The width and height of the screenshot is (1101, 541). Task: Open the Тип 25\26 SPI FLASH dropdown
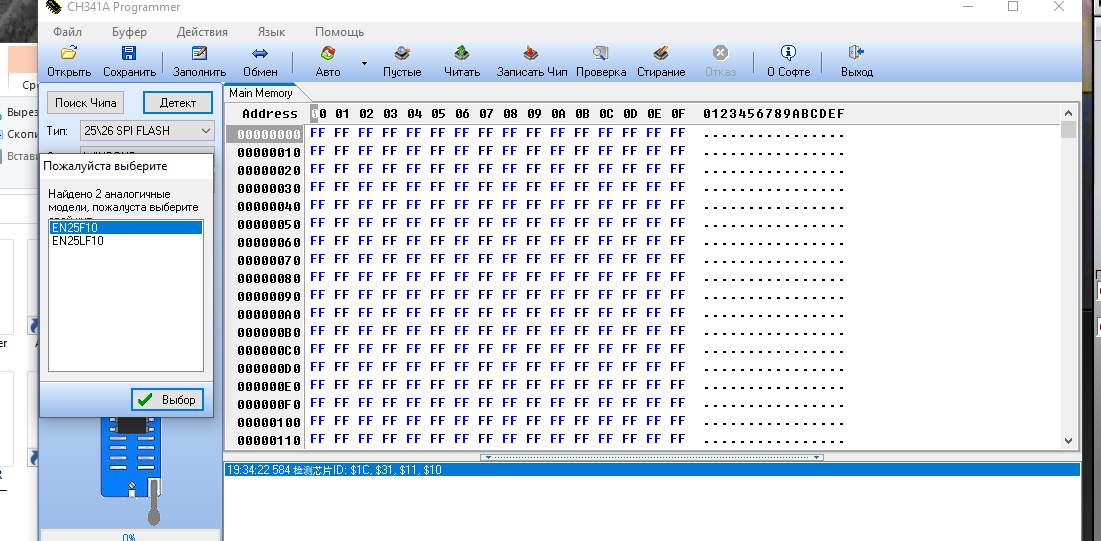pyautogui.click(x=205, y=131)
